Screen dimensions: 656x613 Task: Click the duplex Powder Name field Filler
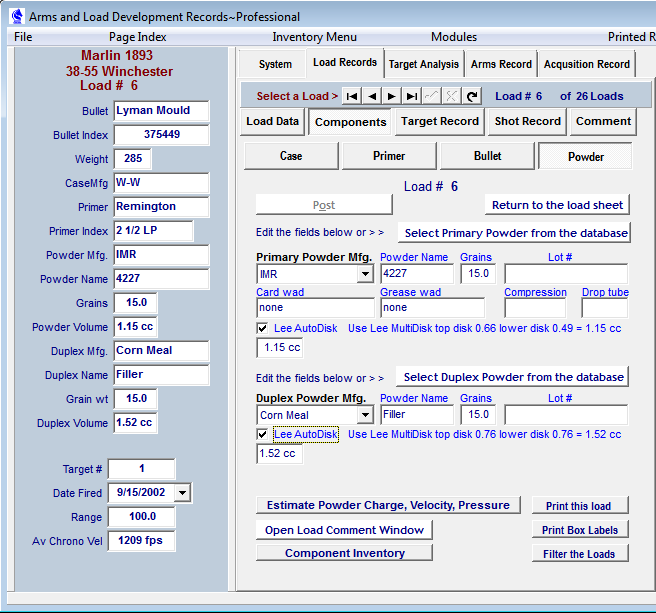417,415
